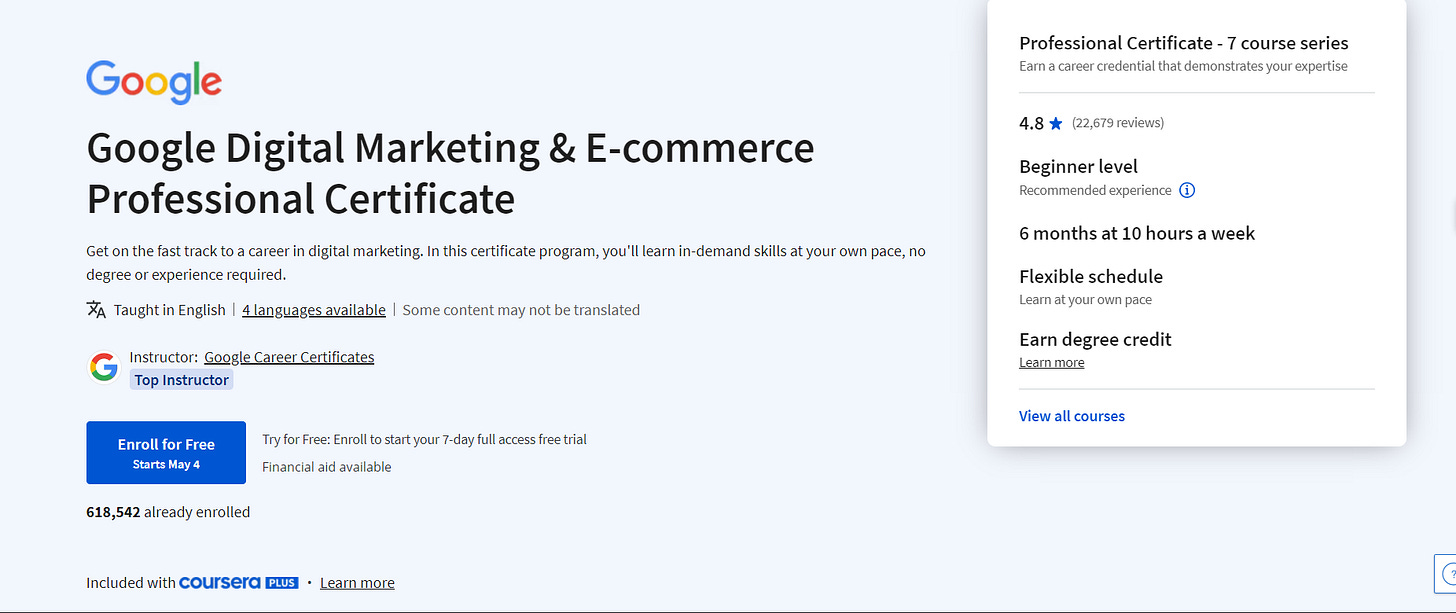Open the 4 languages available link
This screenshot has width=1456, height=613.
pos(314,310)
